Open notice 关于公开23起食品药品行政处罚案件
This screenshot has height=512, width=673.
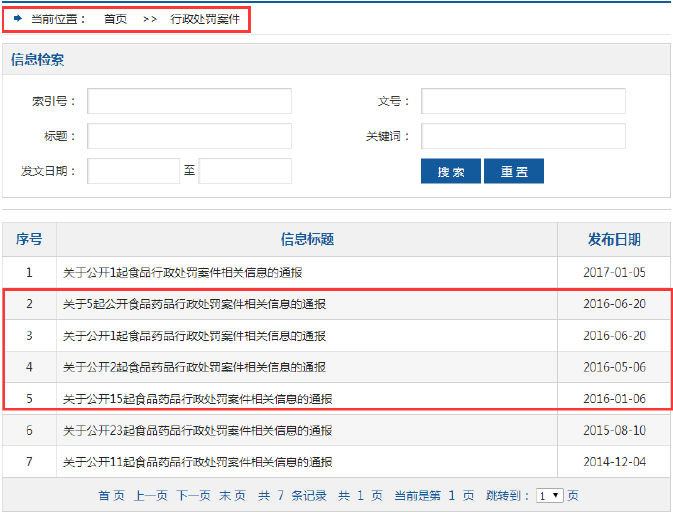[x=197, y=431]
